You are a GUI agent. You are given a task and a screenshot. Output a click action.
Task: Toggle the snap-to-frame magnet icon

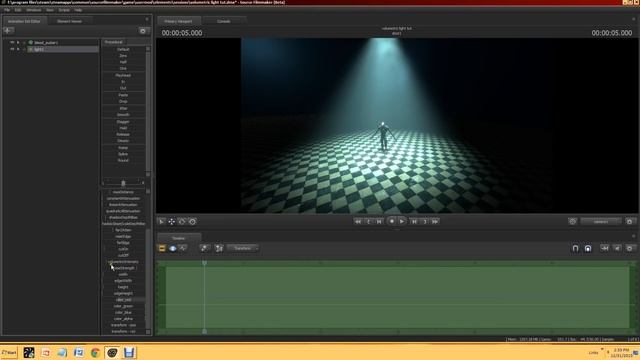[x=588, y=248]
